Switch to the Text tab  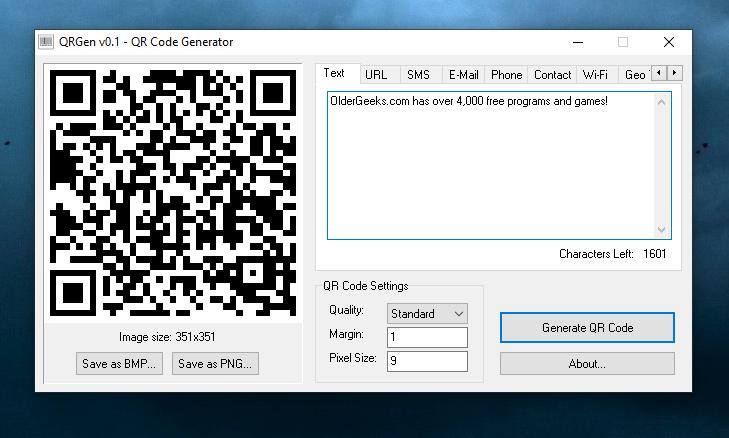point(338,73)
